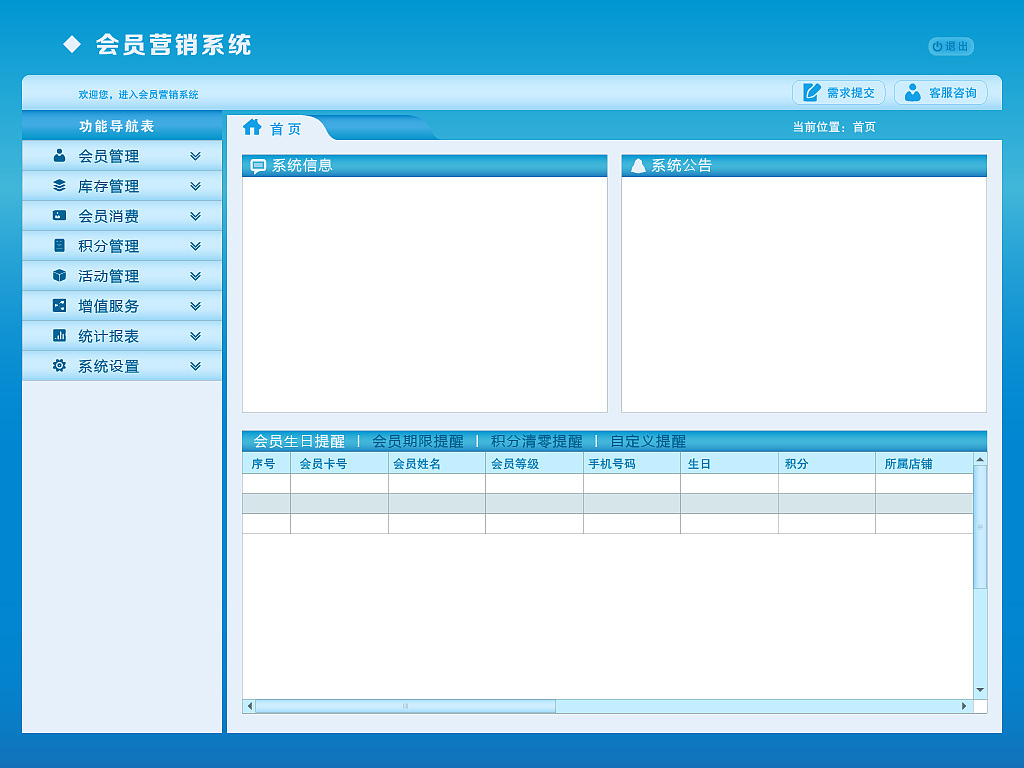The width and height of the screenshot is (1024, 768).
Task: Click the 库存管理 layers icon
Action: (x=59, y=185)
